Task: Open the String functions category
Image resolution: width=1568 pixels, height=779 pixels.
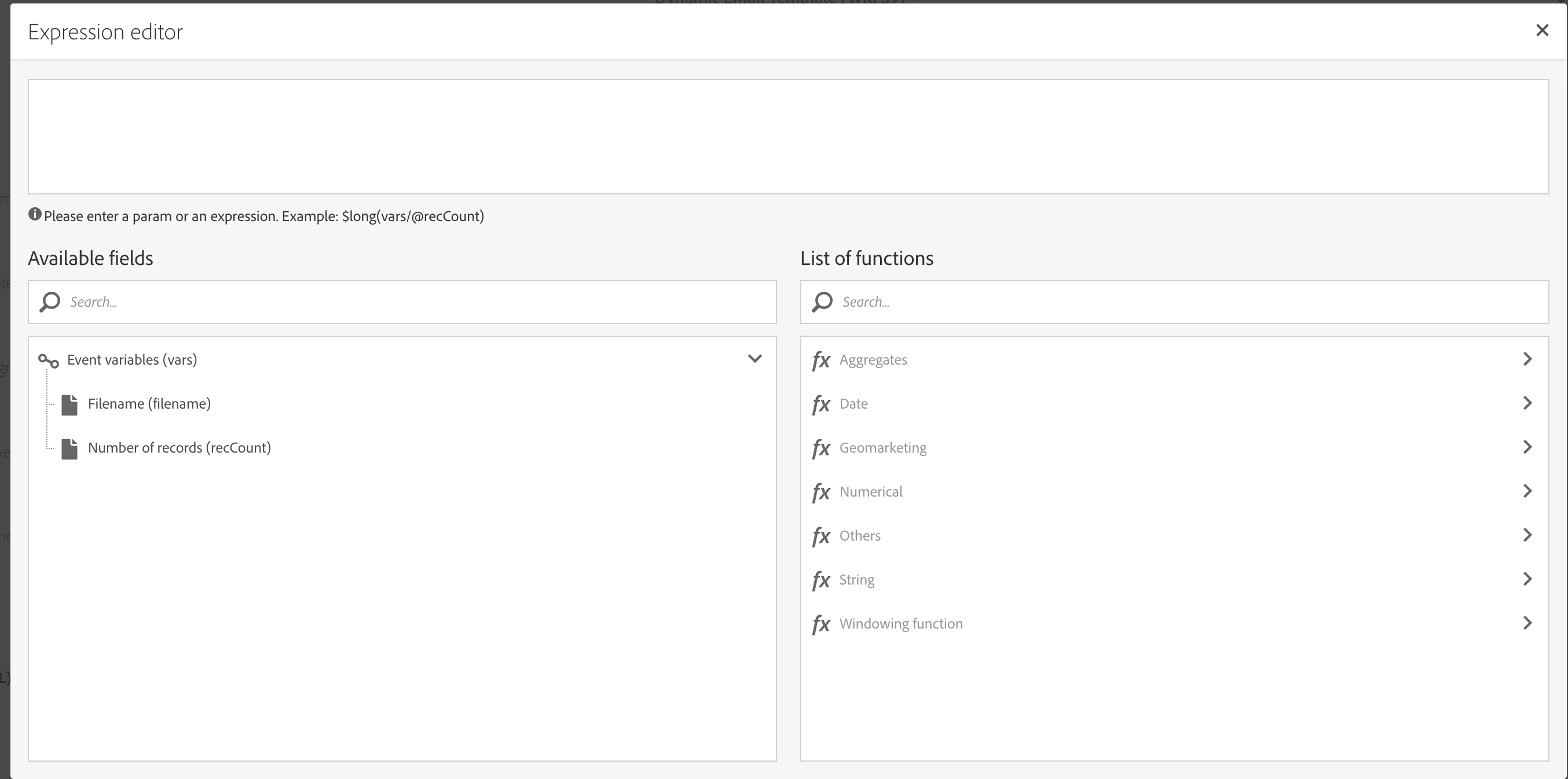Action: [856, 580]
